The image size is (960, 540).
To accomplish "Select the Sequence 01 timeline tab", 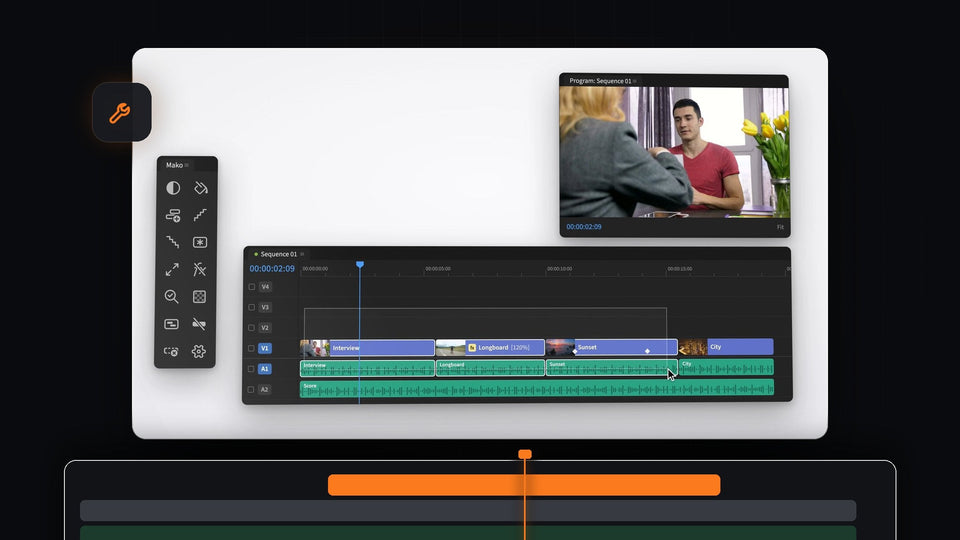I will coord(279,254).
